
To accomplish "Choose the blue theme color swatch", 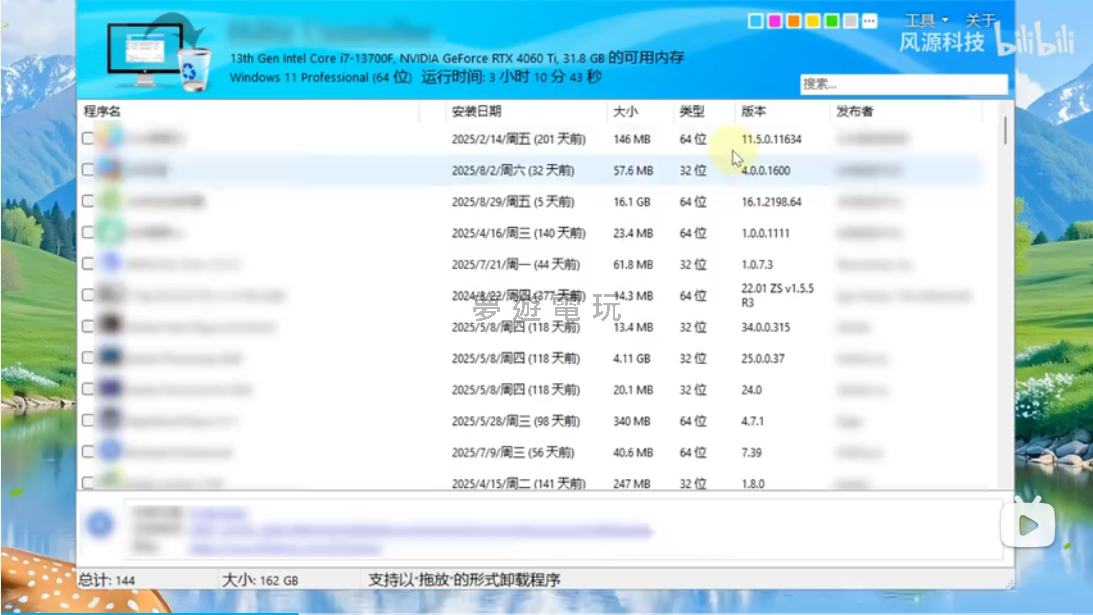I will pyautogui.click(x=755, y=21).
